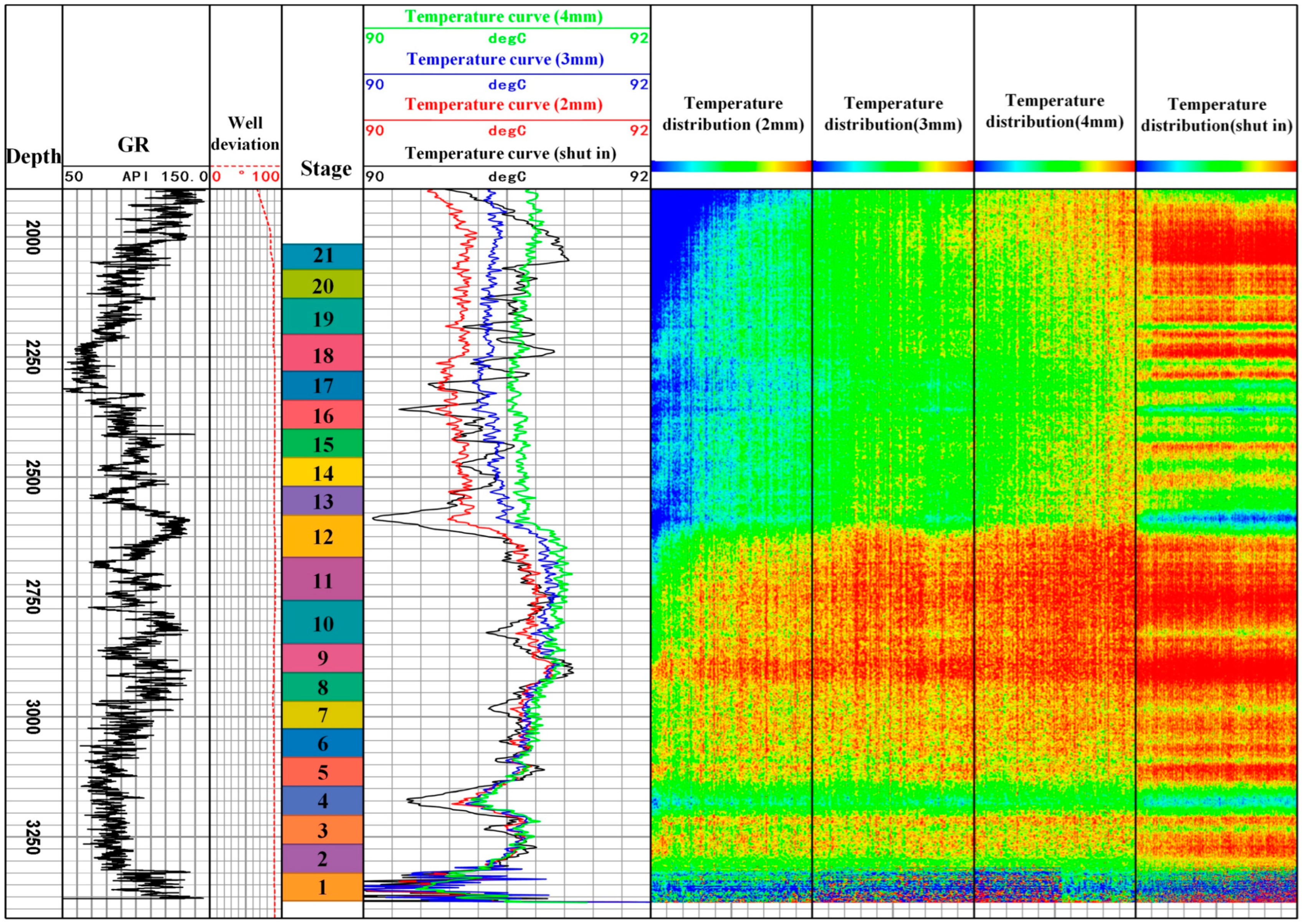Image resolution: width=1302 pixels, height=924 pixels.
Task: Select the Stage 12 orange block
Action: click(323, 537)
